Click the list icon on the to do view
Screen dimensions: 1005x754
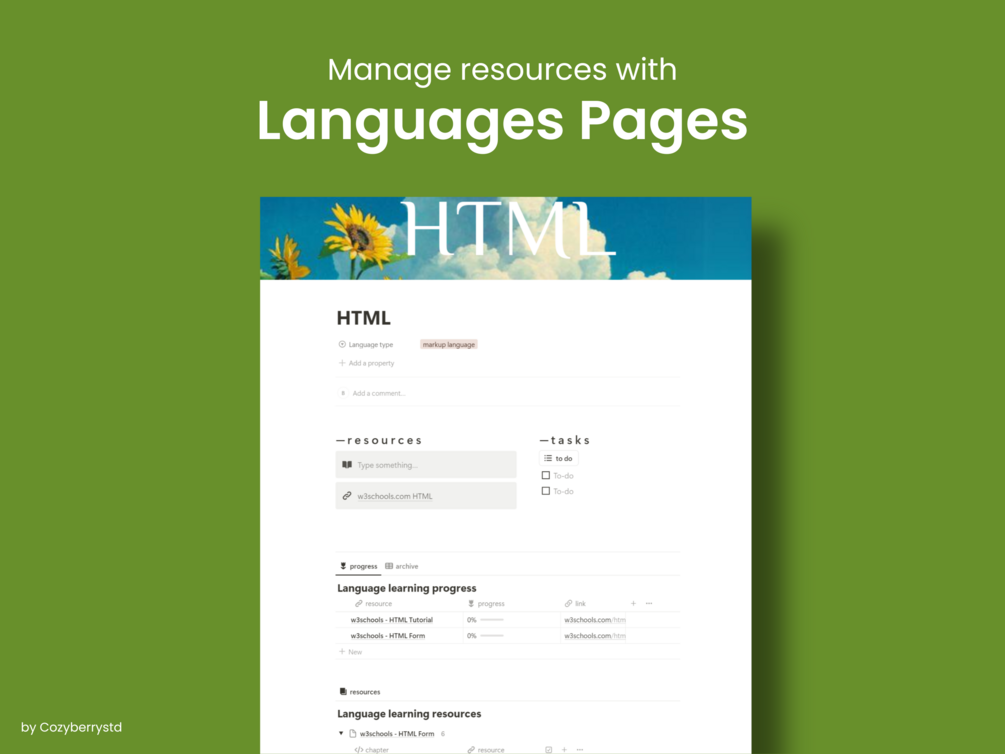pyautogui.click(x=548, y=458)
